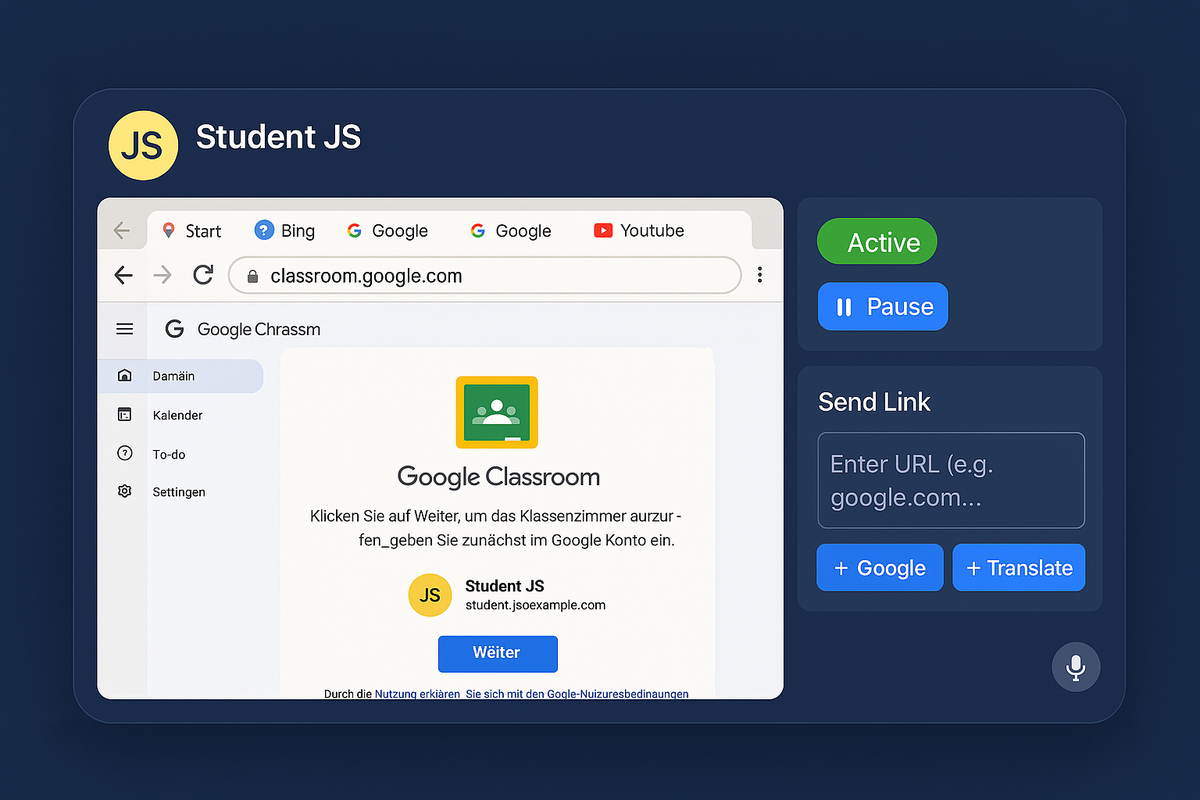Image resolution: width=1200 pixels, height=800 pixels.
Task: Select Damäin in the Classroom sidebar
Action: (x=180, y=376)
